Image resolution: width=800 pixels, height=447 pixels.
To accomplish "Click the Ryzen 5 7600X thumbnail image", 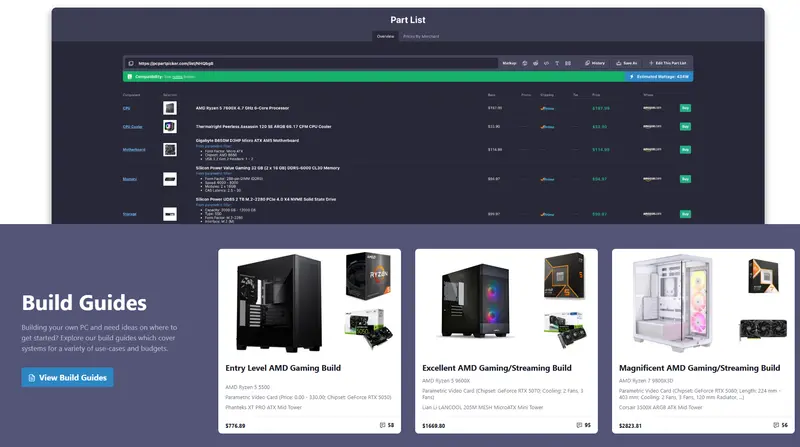I will (x=170, y=108).
